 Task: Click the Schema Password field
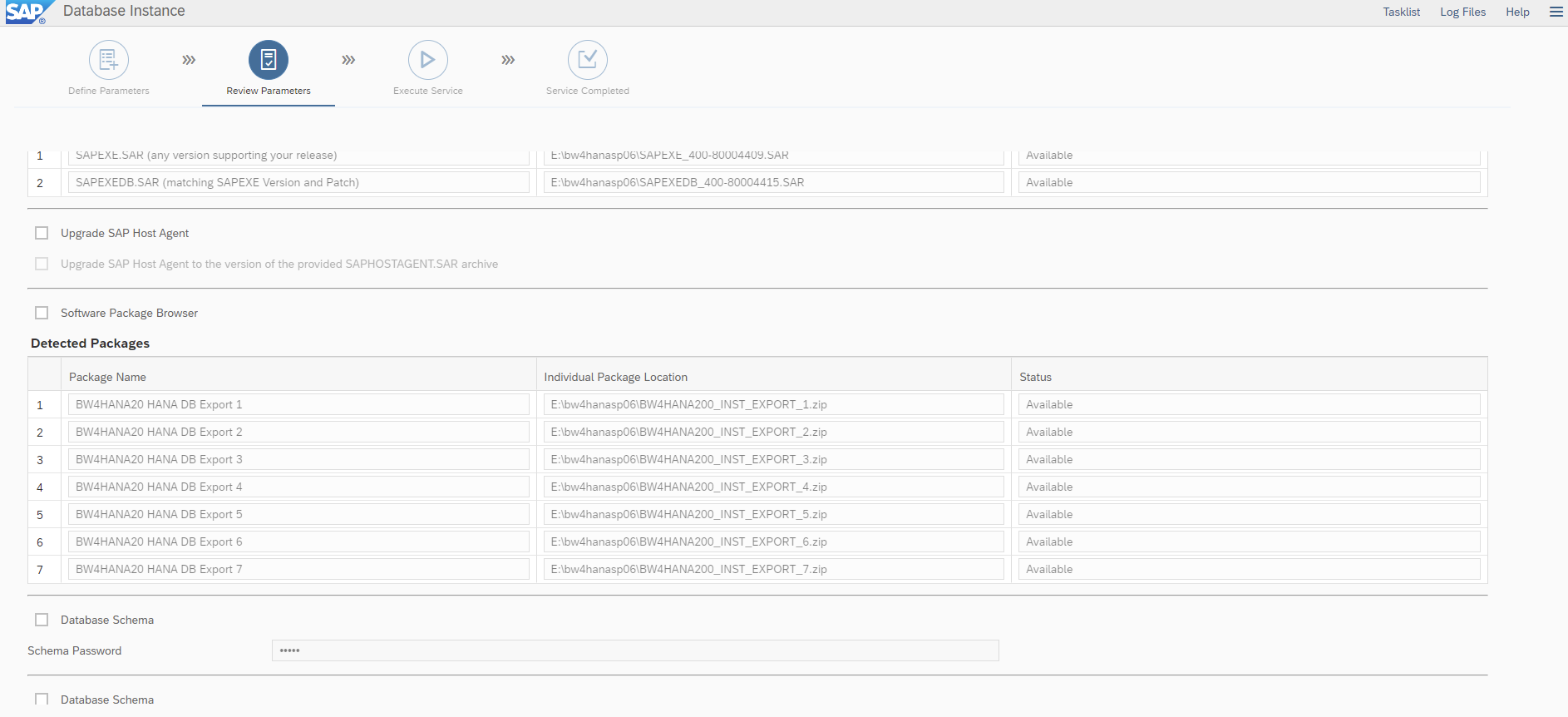pyautogui.click(x=635, y=650)
